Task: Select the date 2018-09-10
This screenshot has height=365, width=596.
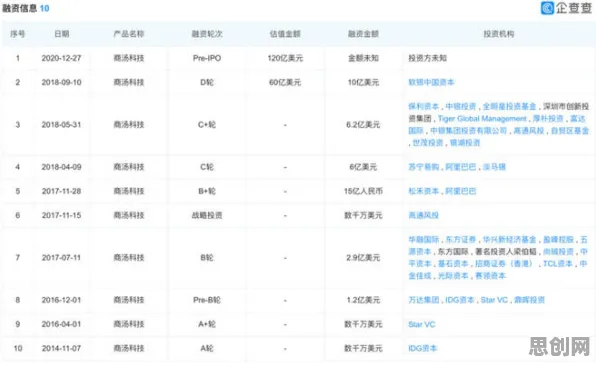Action: (x=61, y=83)
